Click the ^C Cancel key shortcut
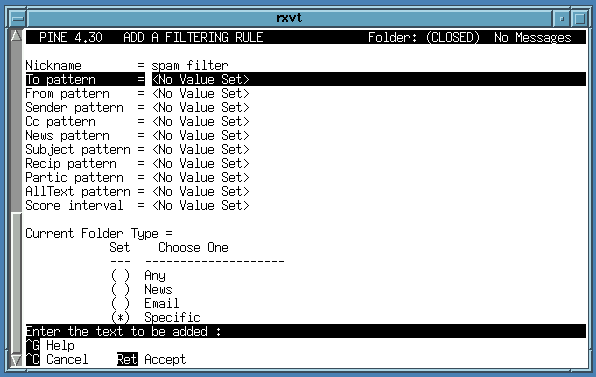596x377 pixels. coord(57,360)
